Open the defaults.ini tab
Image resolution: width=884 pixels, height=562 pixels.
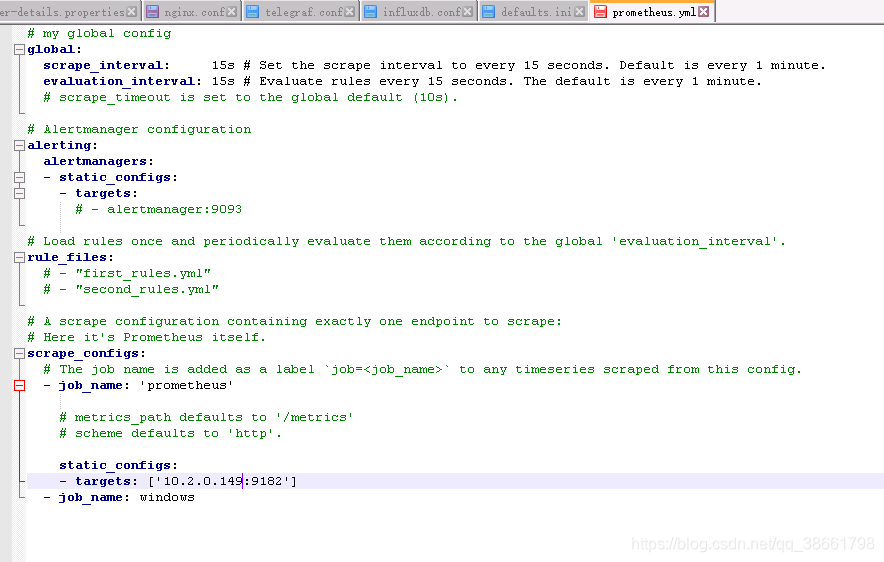[x=534, y=12]
